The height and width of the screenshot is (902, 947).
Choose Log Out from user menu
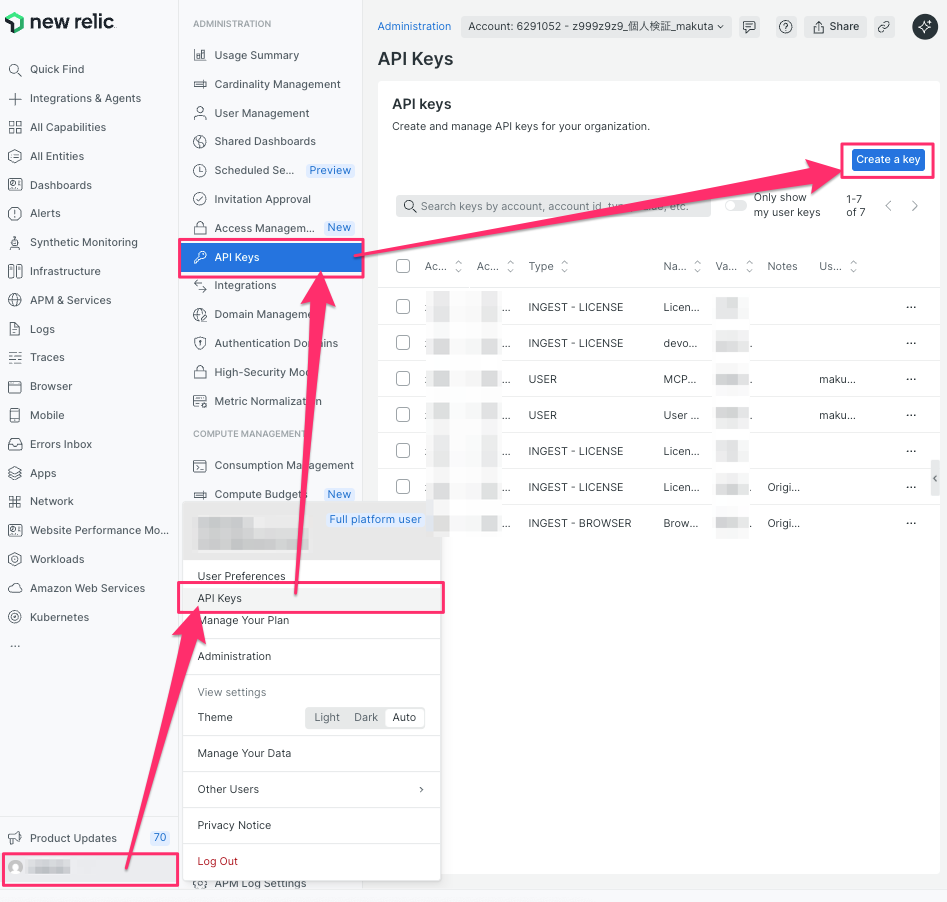pyautogui.click(x=218, y=861)
